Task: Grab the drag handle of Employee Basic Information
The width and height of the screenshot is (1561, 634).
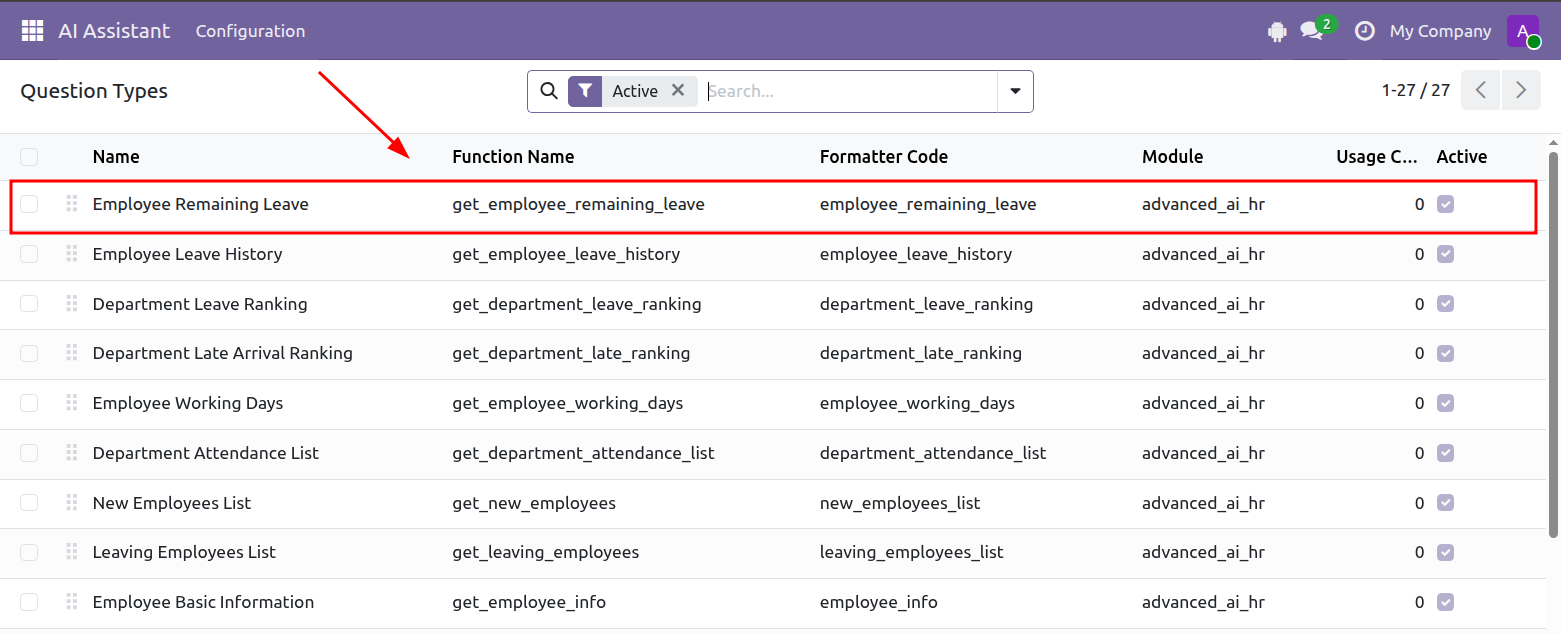Action: pos(71,602)
